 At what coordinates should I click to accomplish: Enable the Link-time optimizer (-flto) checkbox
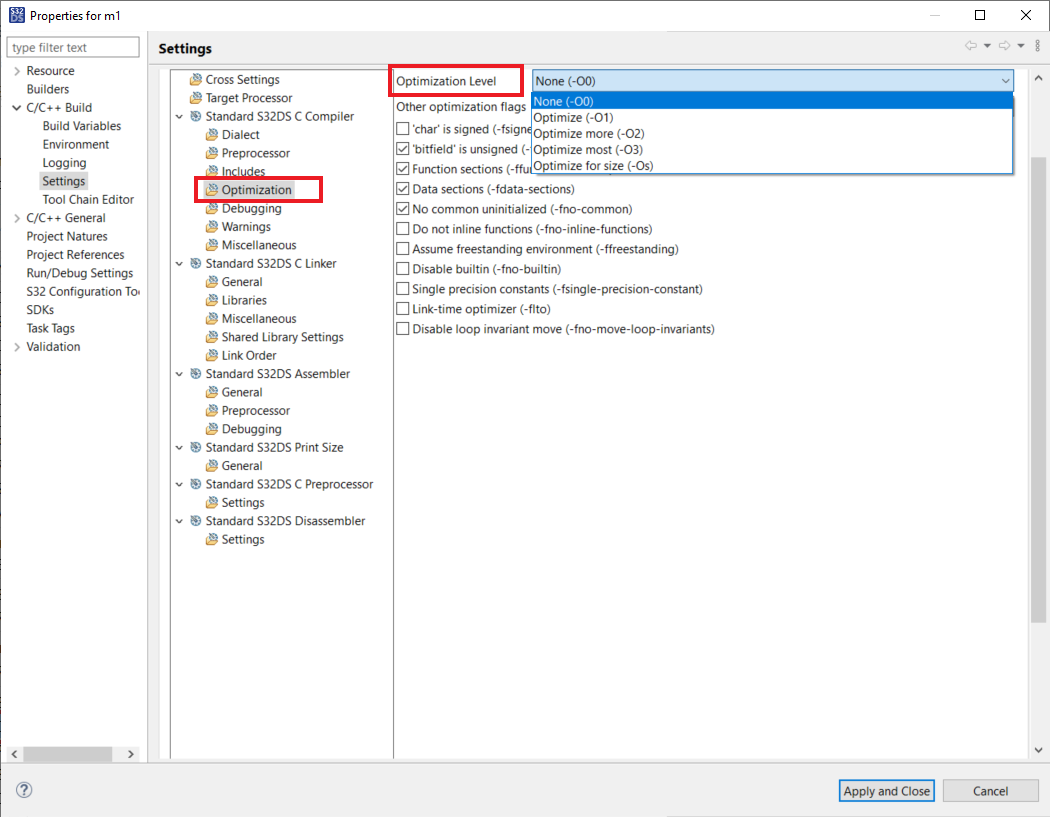point(402,309)
